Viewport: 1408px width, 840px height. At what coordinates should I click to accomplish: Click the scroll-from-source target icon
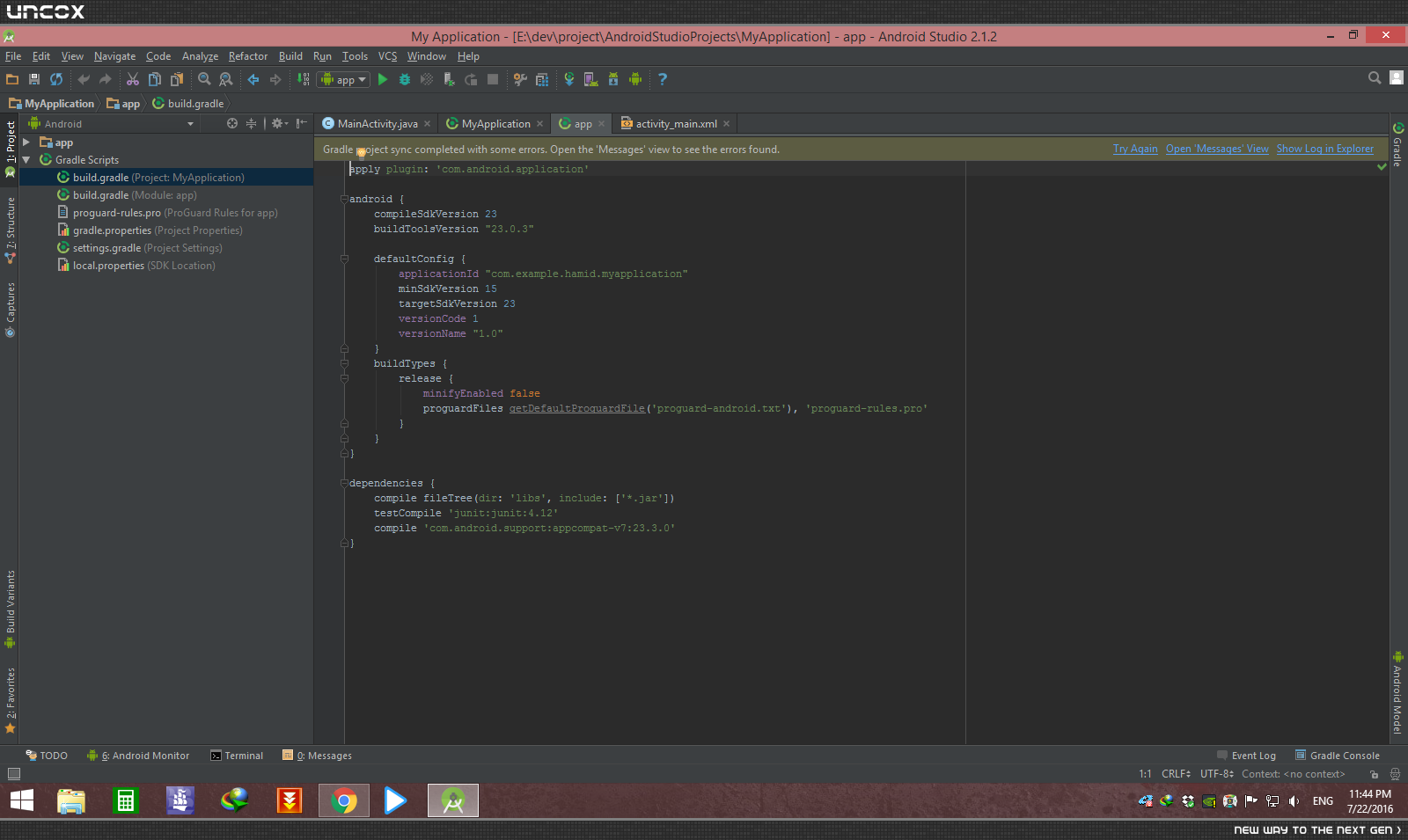[232, 124]
